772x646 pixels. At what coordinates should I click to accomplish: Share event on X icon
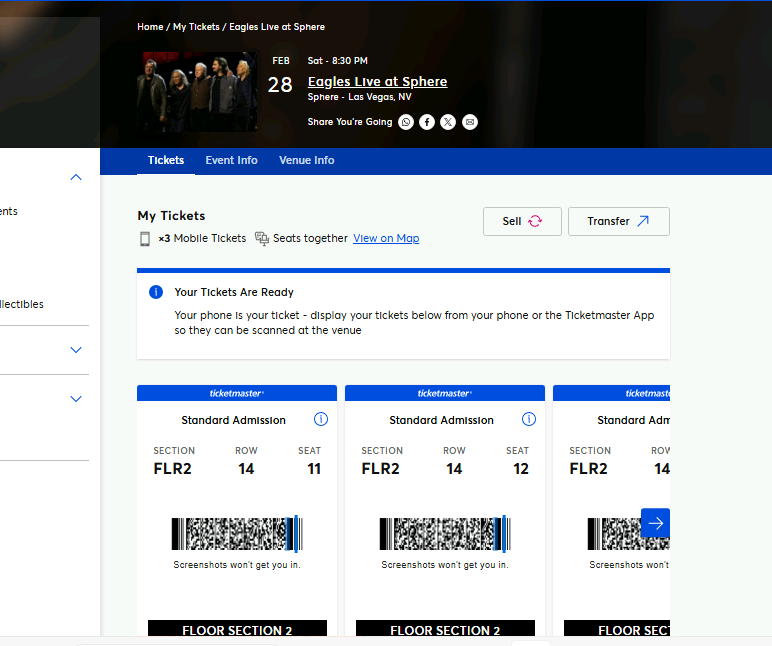[448, 122]
